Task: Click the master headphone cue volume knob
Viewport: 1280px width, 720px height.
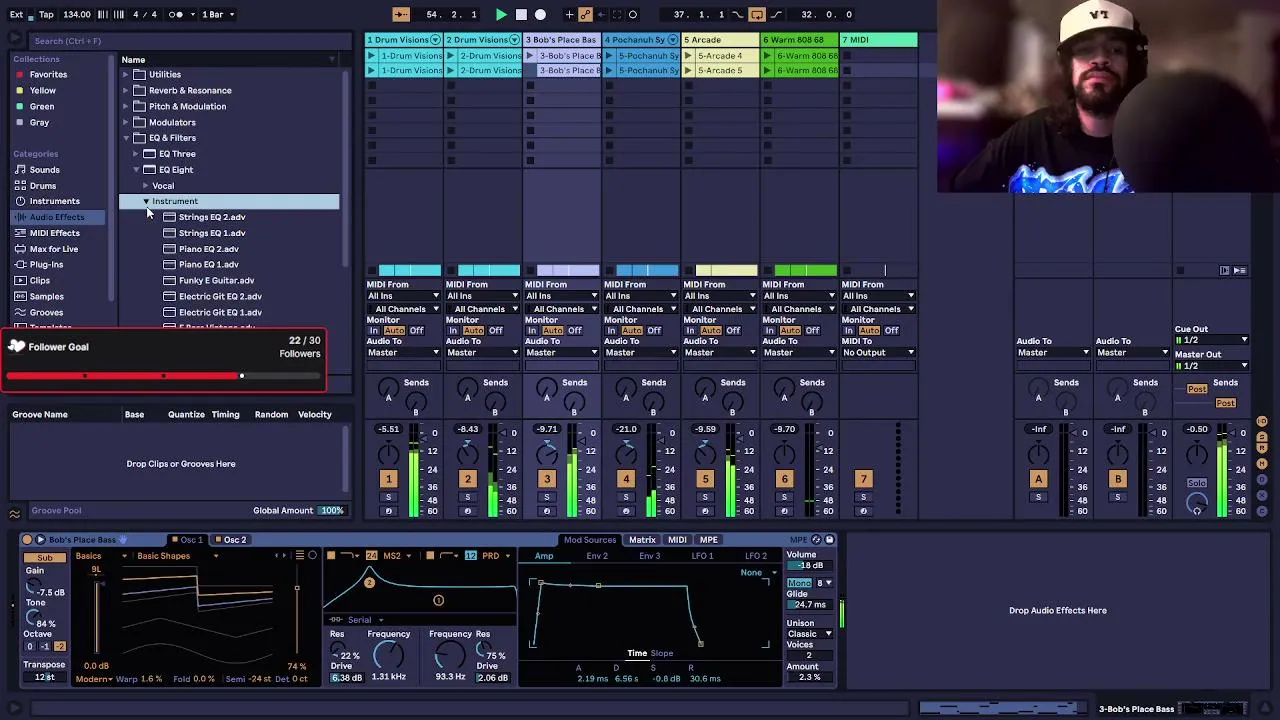Action: [x=1197, y=504]
